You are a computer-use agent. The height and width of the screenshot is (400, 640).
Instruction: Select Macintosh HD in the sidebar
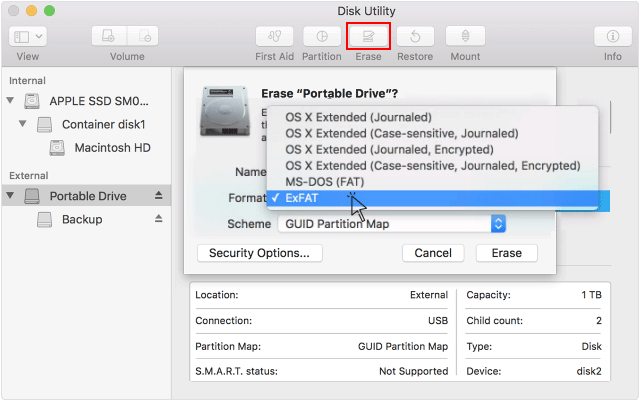[112, 147]
